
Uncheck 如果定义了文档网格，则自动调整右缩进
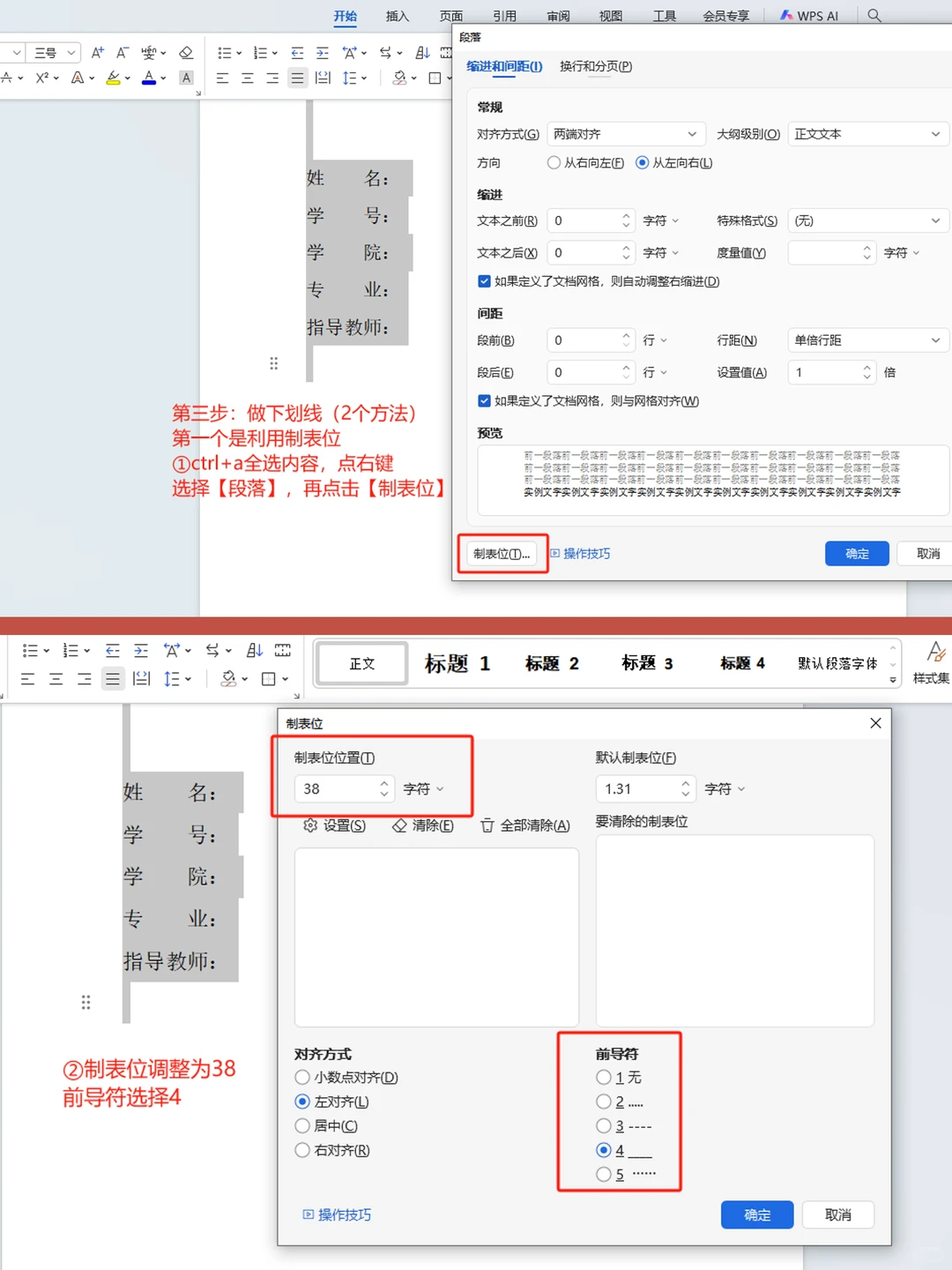(484, 281)
